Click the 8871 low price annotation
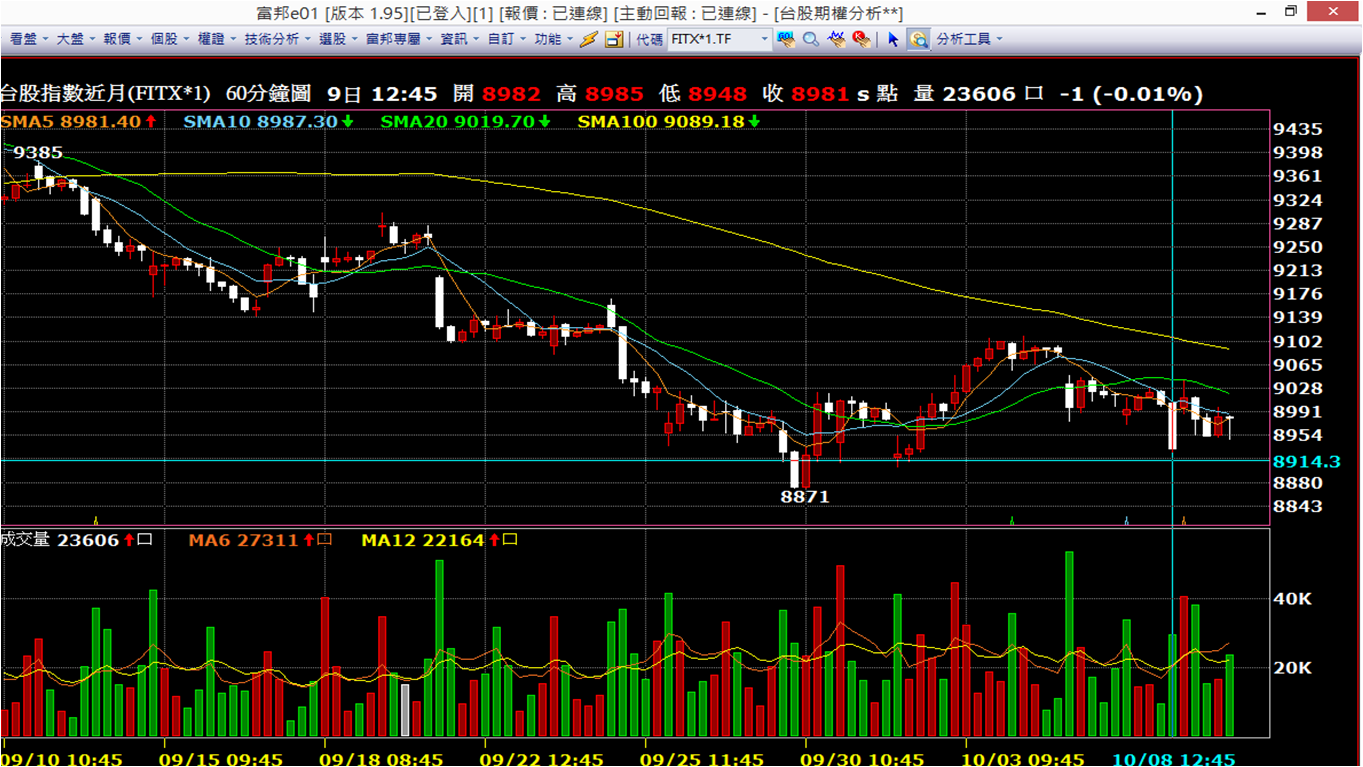This screenshot has height=767, width=1363. [805, 496]
